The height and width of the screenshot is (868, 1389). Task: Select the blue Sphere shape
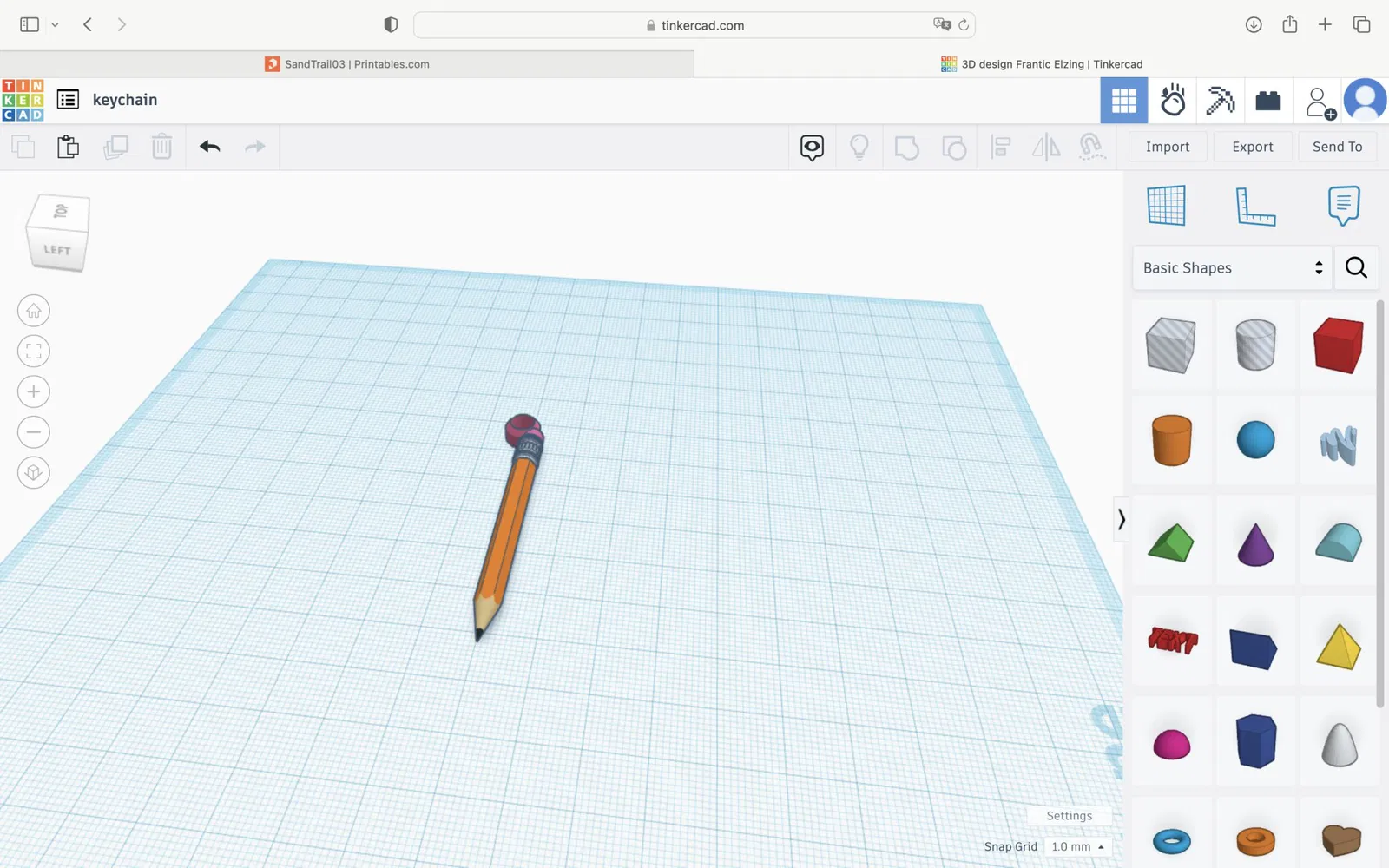click(x=1255, y=440)
